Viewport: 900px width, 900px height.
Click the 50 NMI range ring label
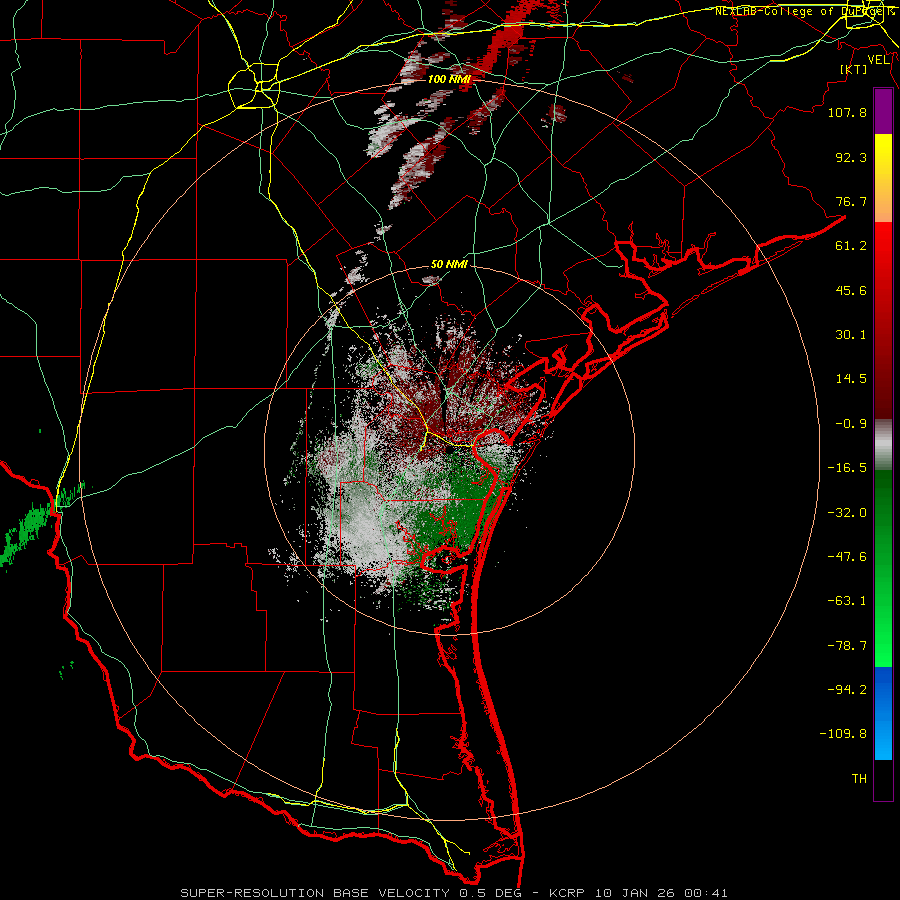[449, 265]
